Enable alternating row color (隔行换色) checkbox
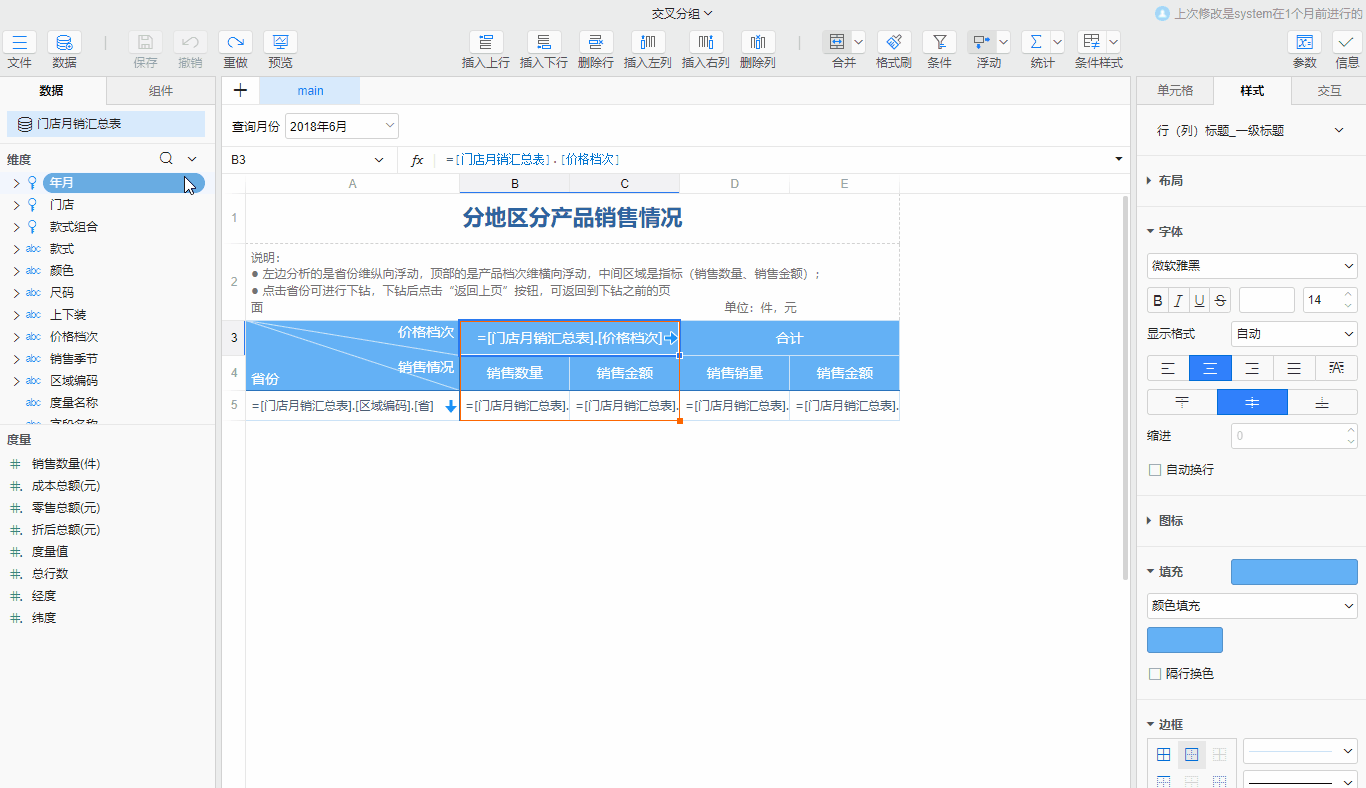This screenshot has height=788, width=1366. (x=1155, y=674)
